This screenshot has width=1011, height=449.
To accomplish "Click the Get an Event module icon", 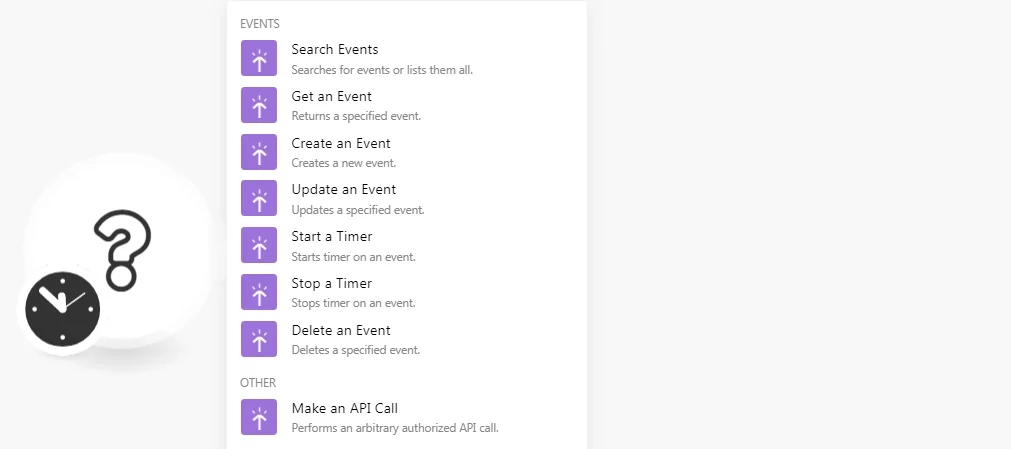I will [x=259, y=105].
